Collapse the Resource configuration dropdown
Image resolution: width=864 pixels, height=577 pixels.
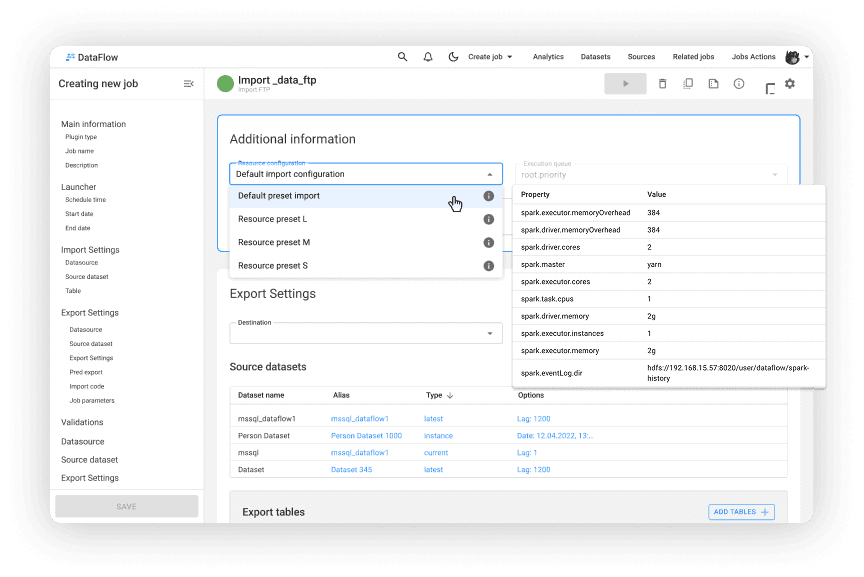[x=489, y=174]
